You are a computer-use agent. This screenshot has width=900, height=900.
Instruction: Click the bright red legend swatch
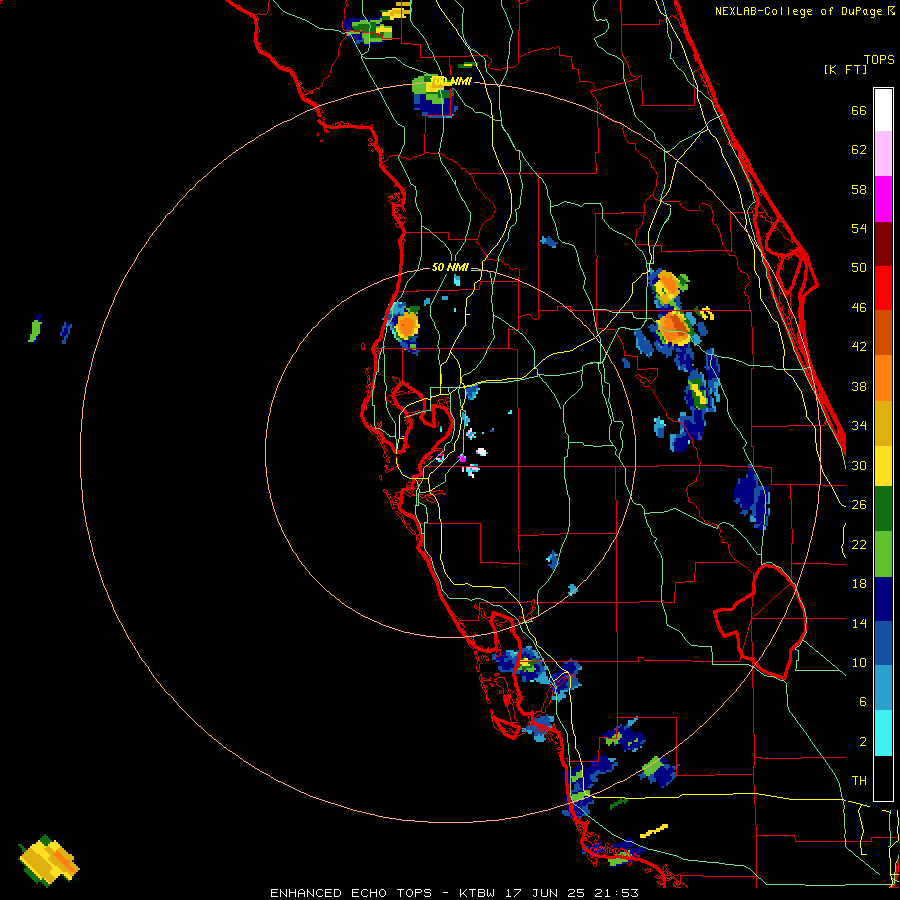tap(883, 288)
